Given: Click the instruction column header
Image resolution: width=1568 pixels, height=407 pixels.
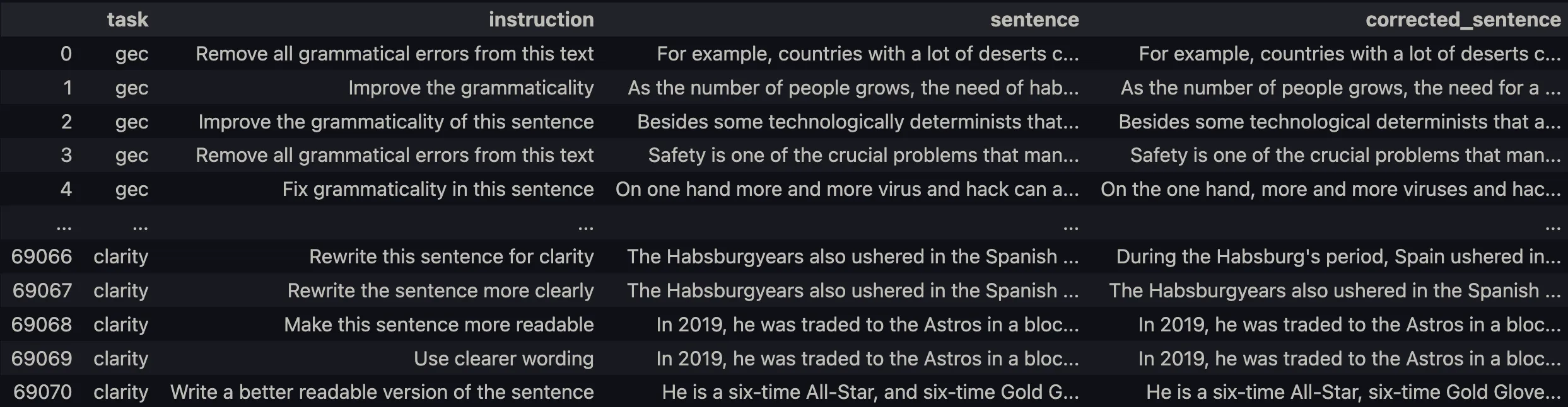Looking at the screenshot, I should click(541, 20).
